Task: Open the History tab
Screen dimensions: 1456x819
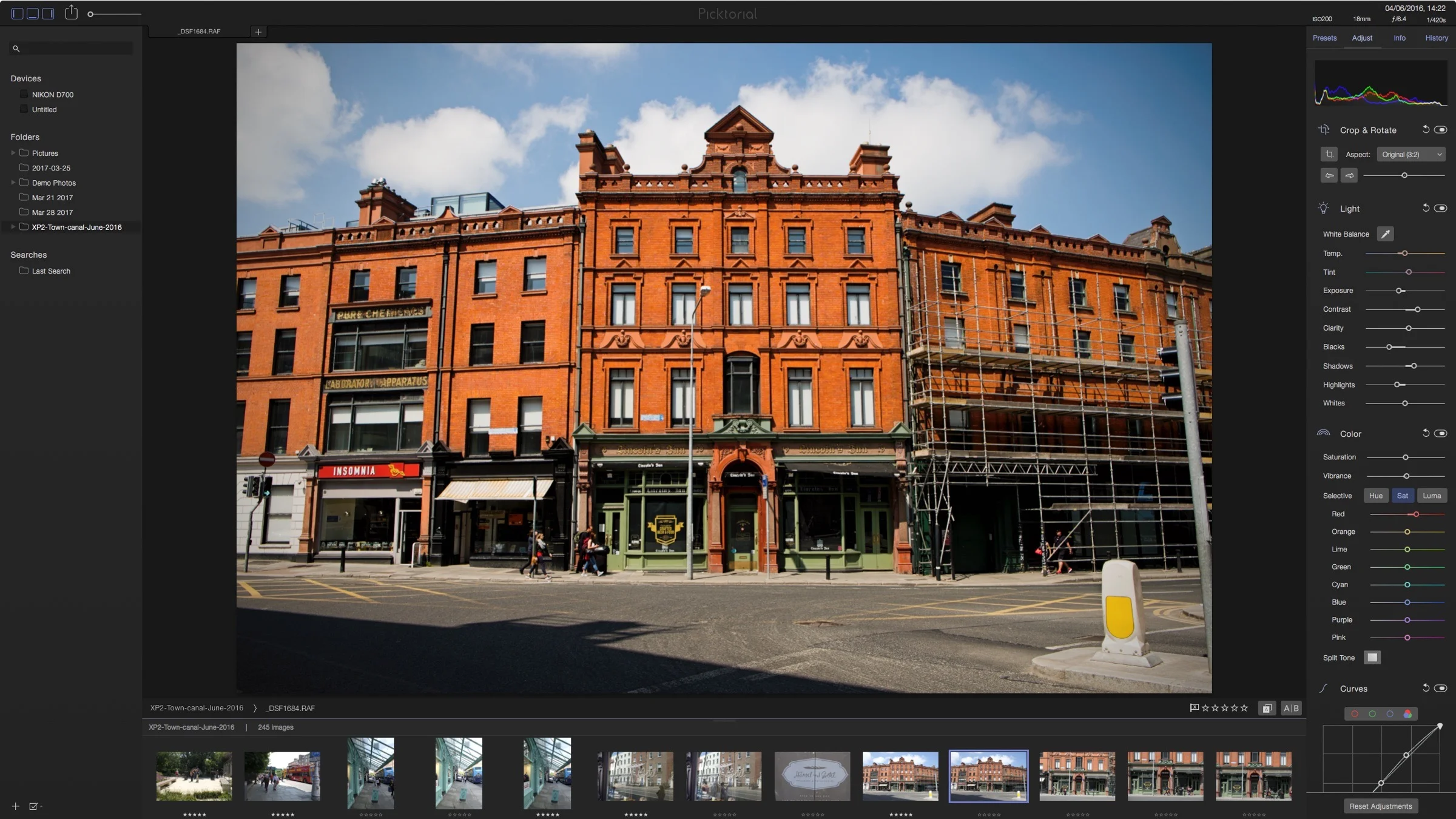Action: point(1436,38)
